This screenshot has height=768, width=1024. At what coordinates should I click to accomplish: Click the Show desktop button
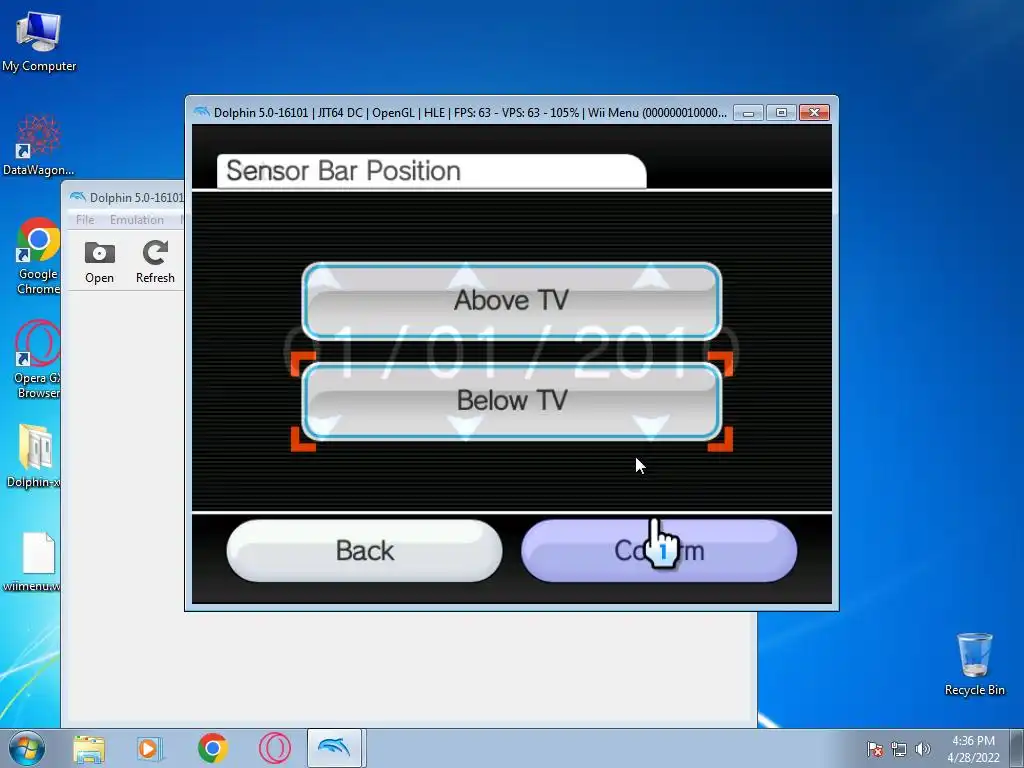tap(1017, 748)
